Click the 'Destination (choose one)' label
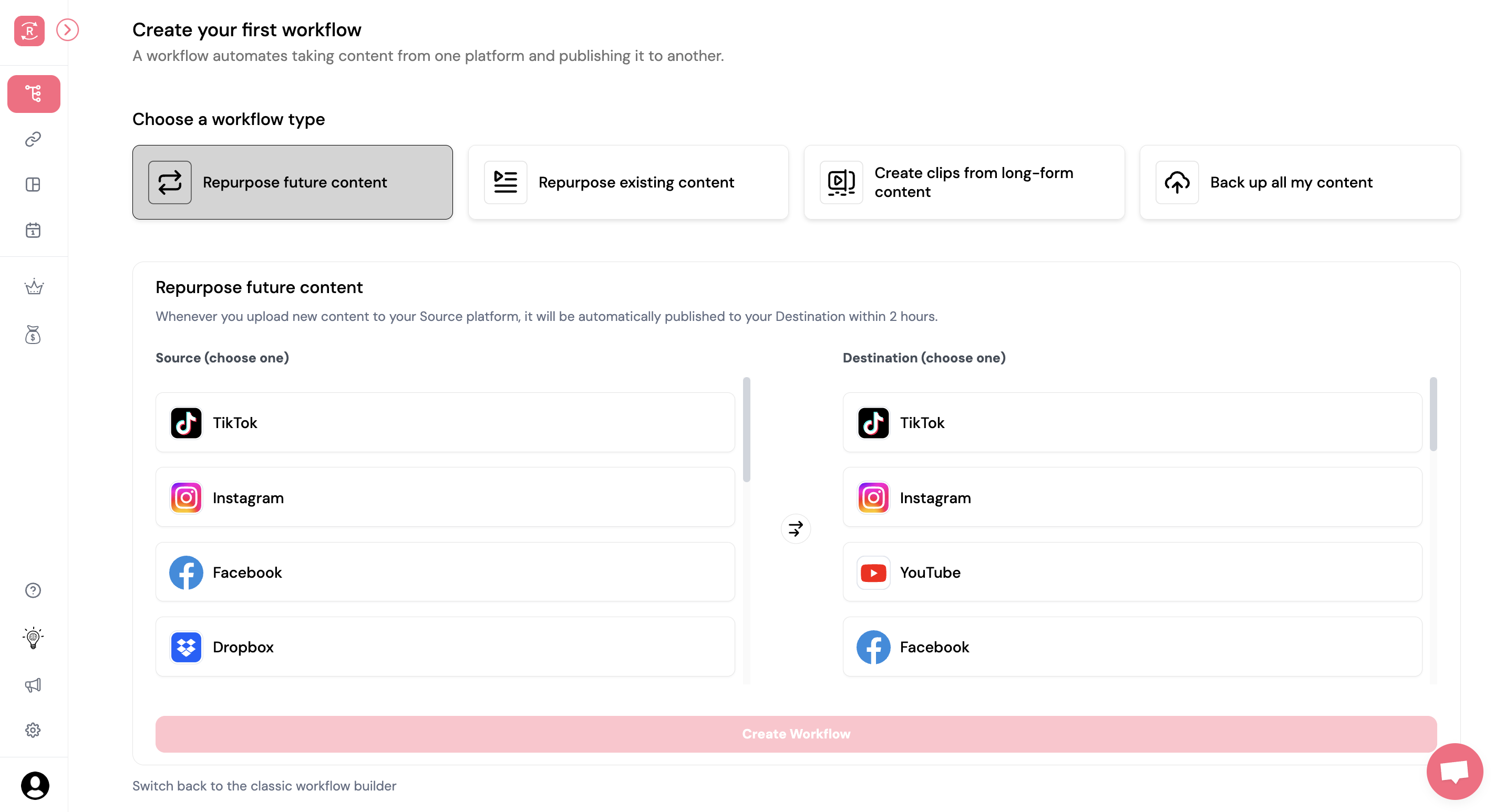Image resolution: width=1505 pixels, height=812 pixels. pos(924,358)
